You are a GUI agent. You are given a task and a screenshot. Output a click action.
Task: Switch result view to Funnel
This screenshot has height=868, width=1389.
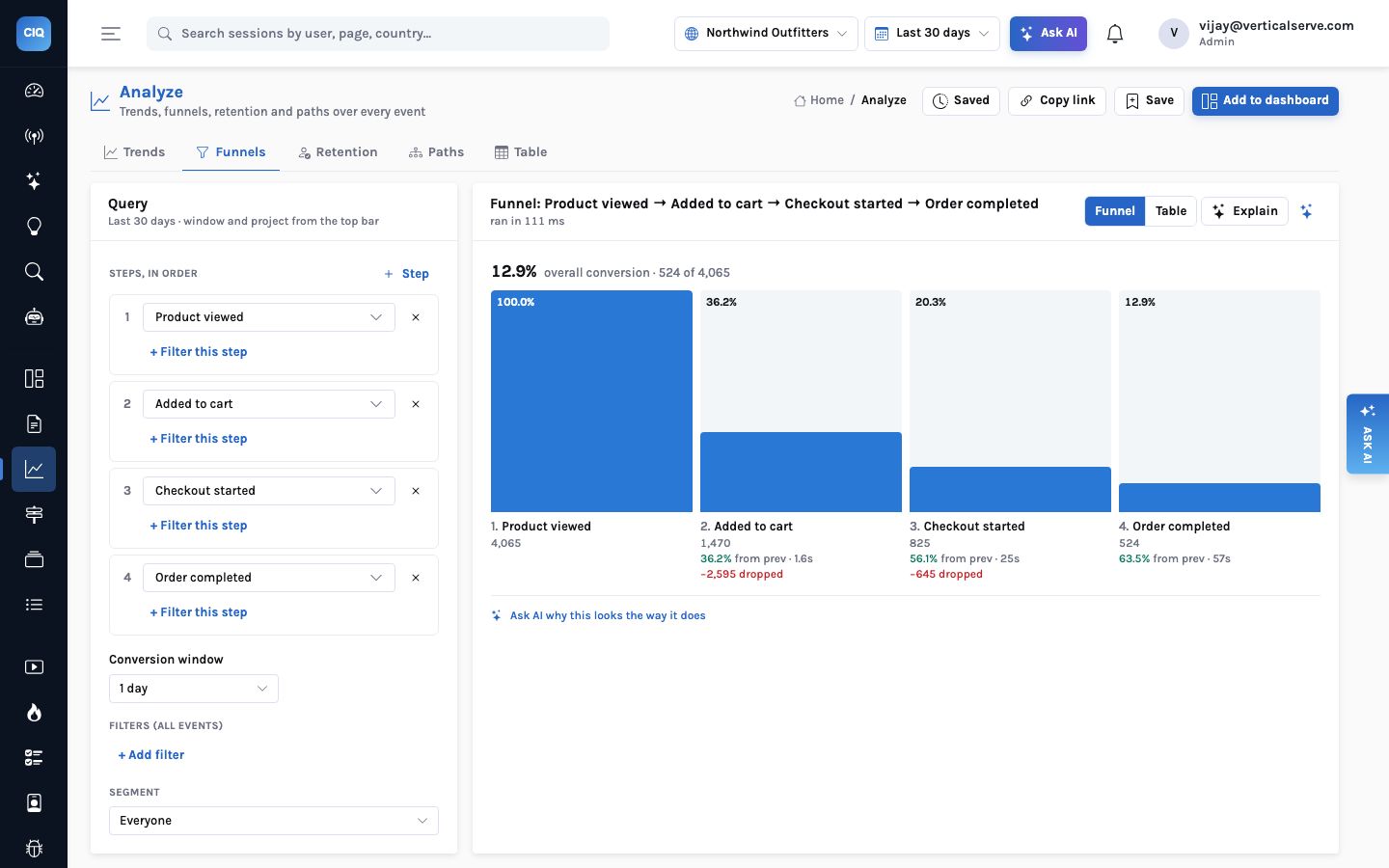pos(1114,211)
